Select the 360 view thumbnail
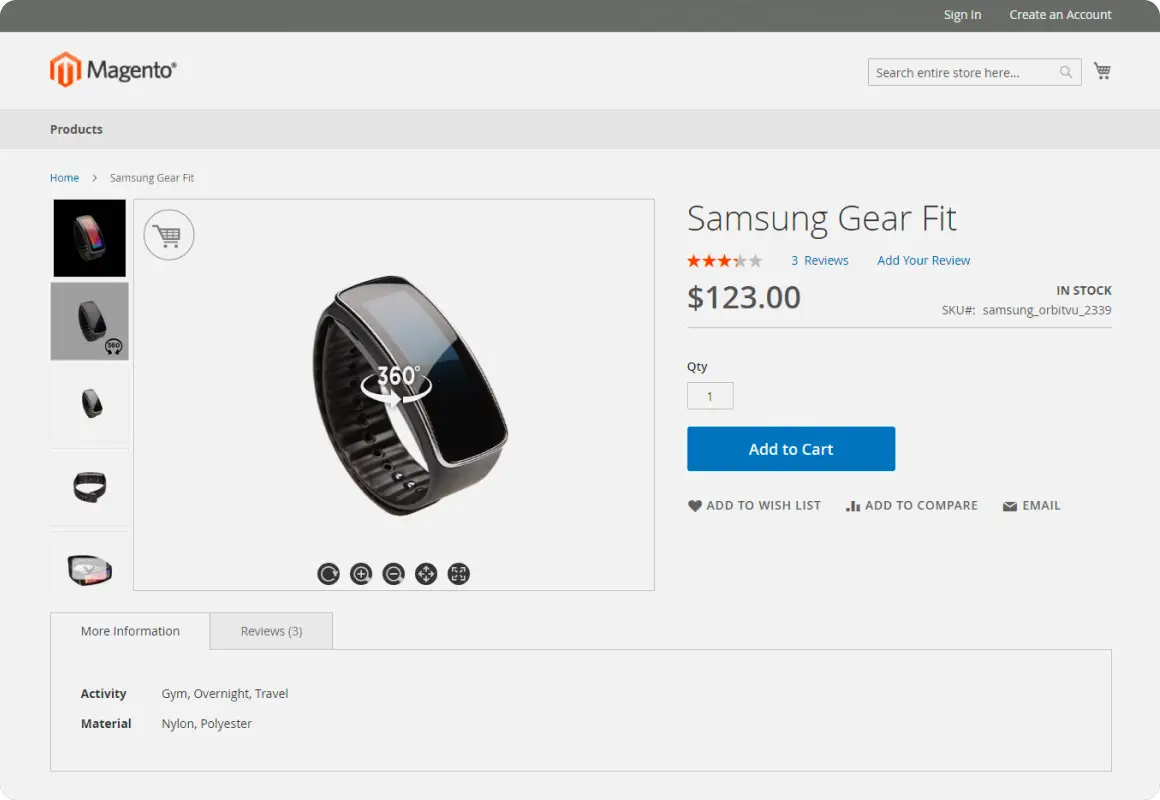This screenshot has height=800, width=1160. click(90, 321)
